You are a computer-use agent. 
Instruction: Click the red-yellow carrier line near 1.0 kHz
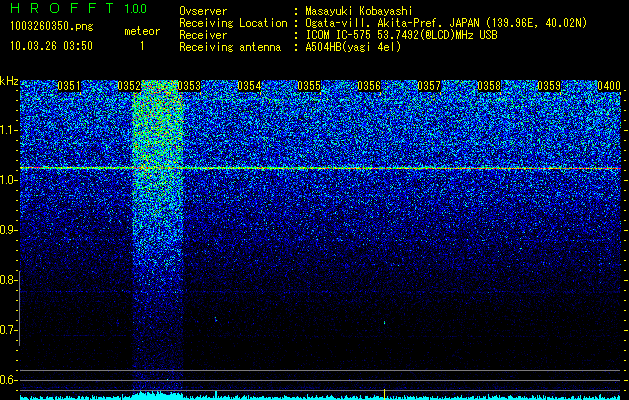click(320, 168)
